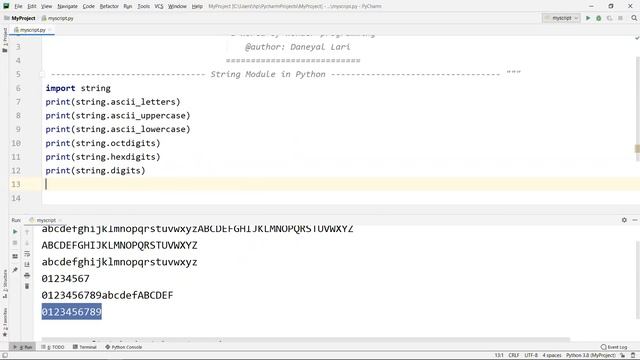Click line print(string.octdigits)
The image size is (640, 360).
click(103, 143)
